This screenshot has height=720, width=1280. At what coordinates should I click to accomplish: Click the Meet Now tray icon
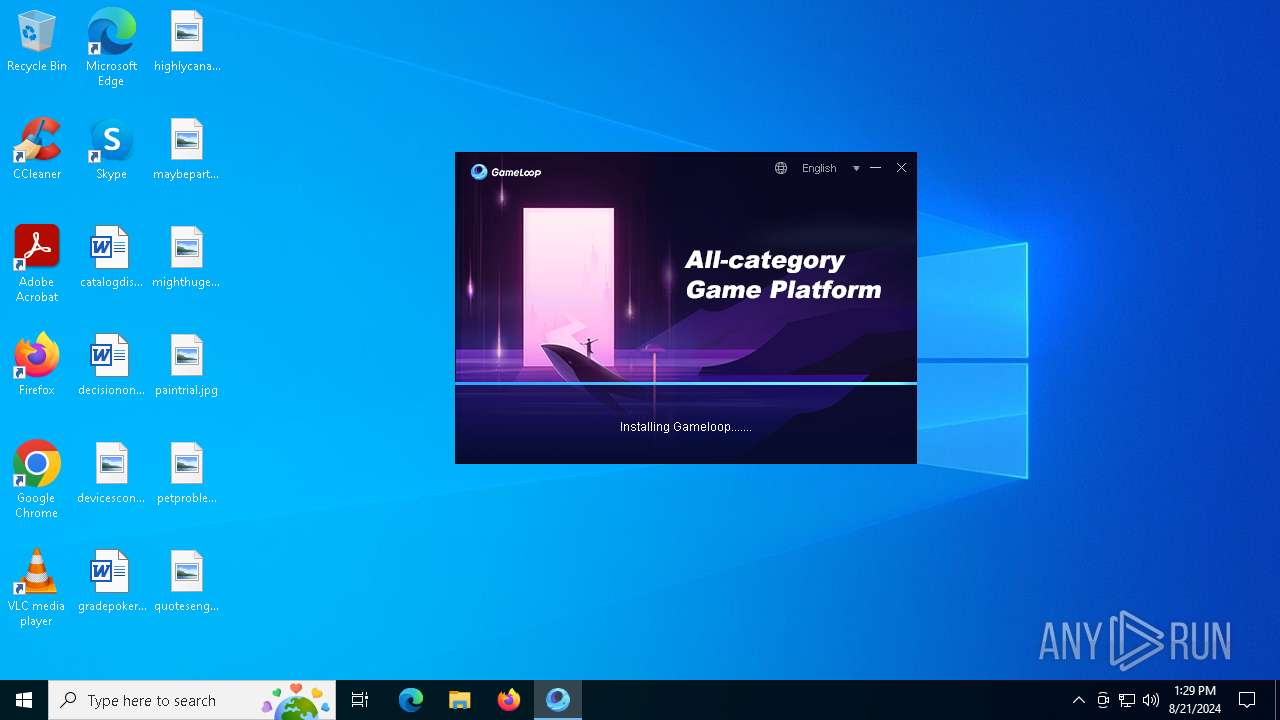[1103, 700]
